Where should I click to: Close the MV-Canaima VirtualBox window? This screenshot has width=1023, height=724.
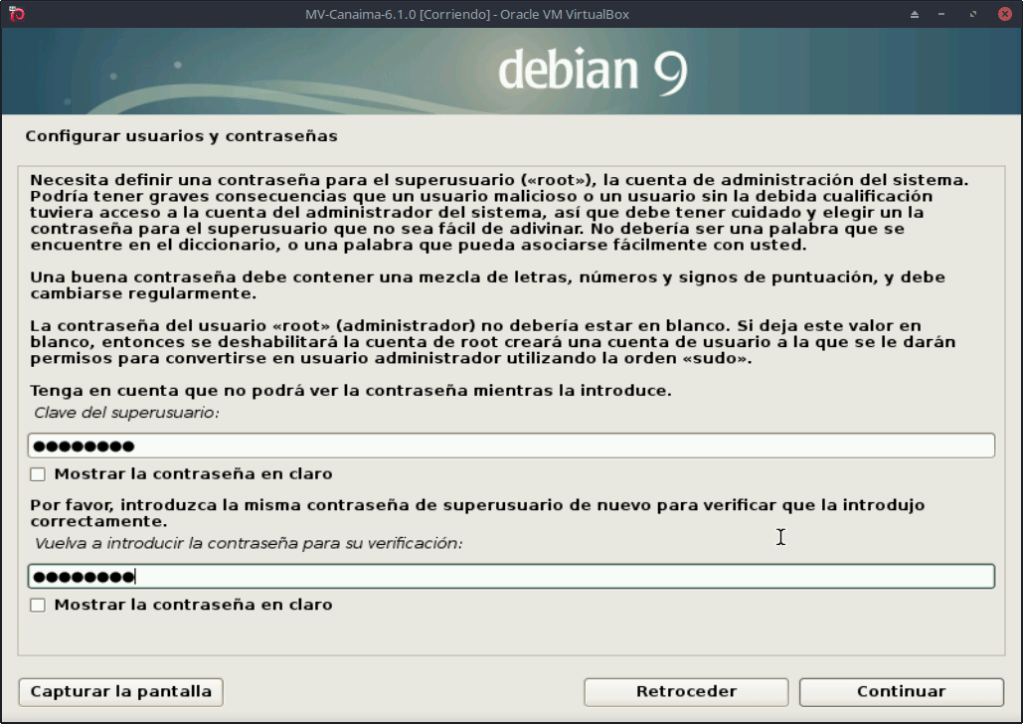(1004, 14)
